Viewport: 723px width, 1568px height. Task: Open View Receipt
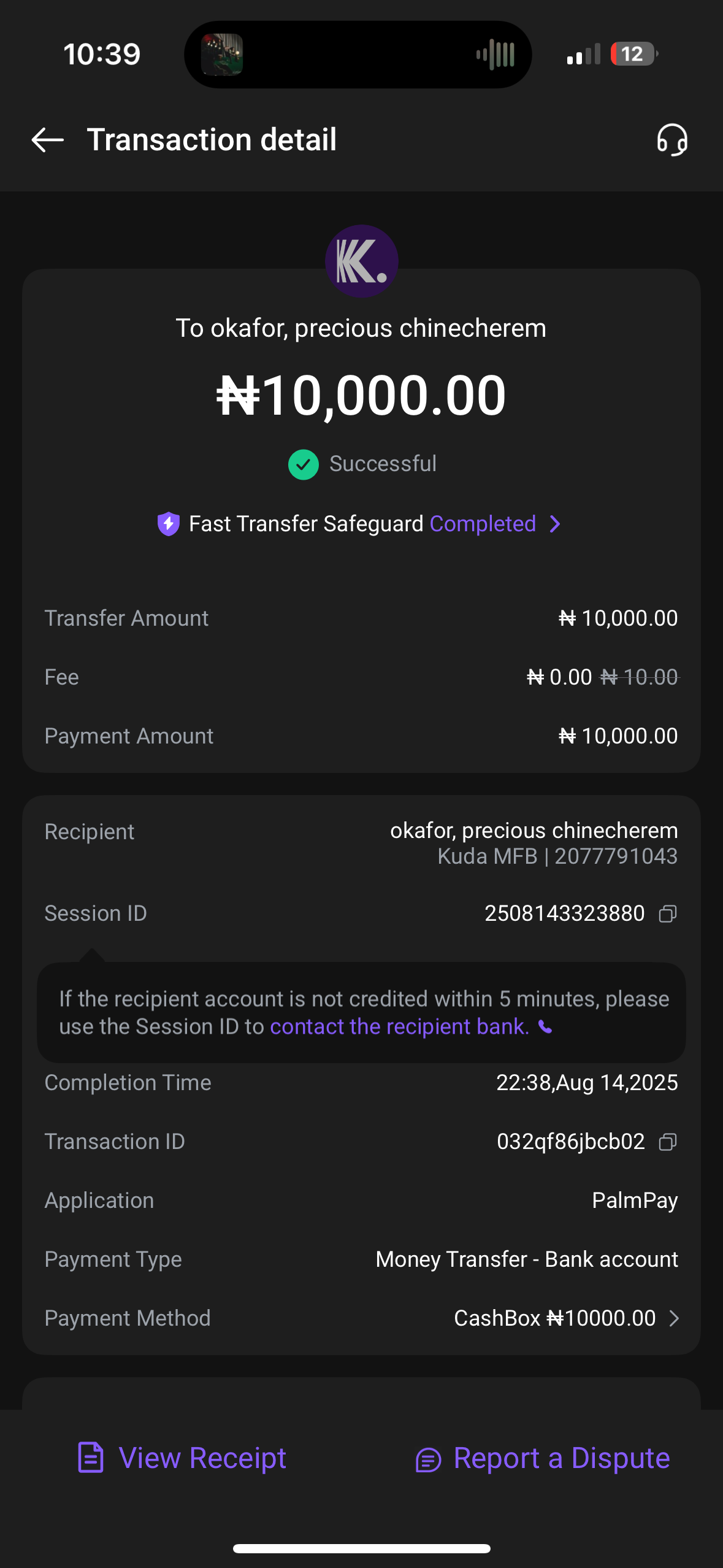[x=202, y=1458]
